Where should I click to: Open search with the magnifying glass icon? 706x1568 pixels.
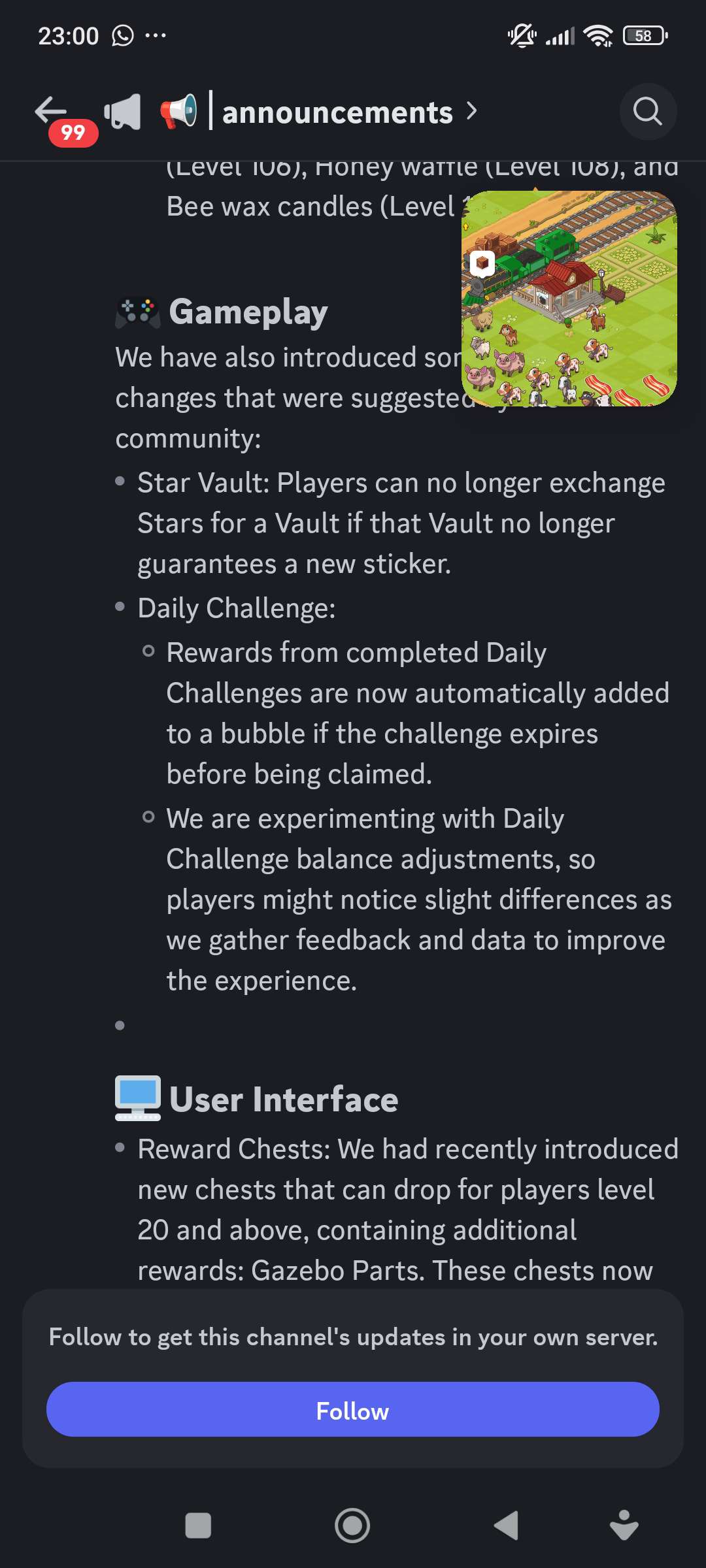coord(647,112)
